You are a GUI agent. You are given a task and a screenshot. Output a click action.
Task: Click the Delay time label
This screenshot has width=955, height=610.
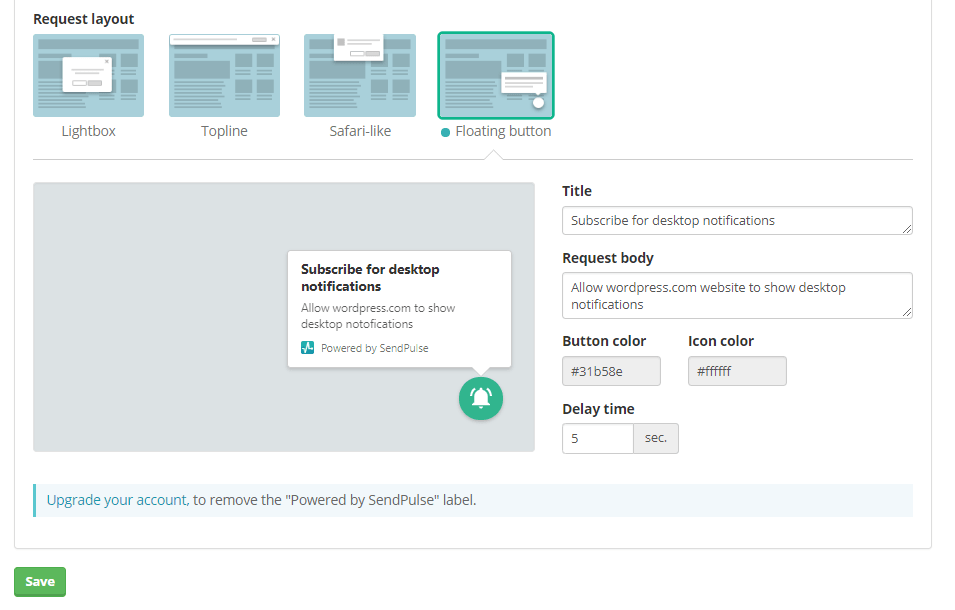pyautogui.click(x=598, y=409)
